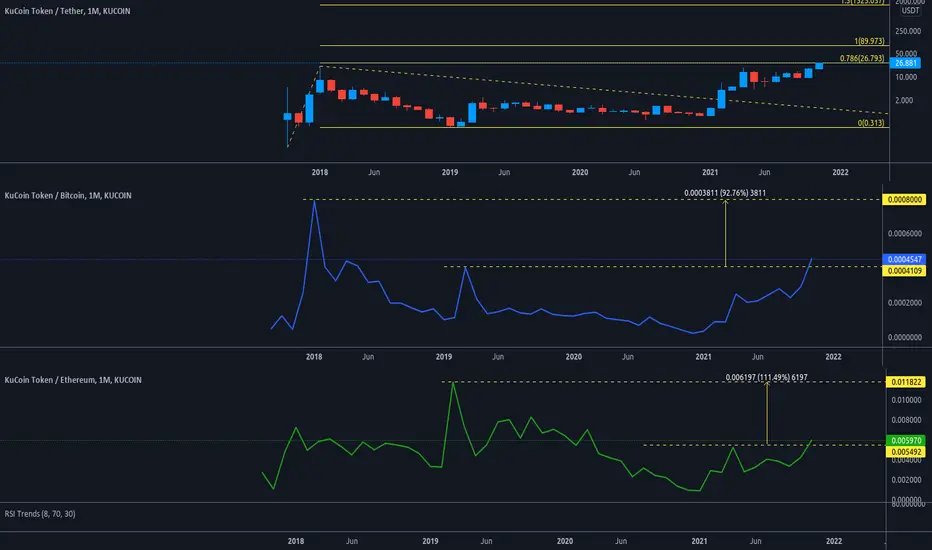This screenshot has width=932, height=550.
Task: Click the KuCoin Token / Ethereum chart title
Action: 73,379
